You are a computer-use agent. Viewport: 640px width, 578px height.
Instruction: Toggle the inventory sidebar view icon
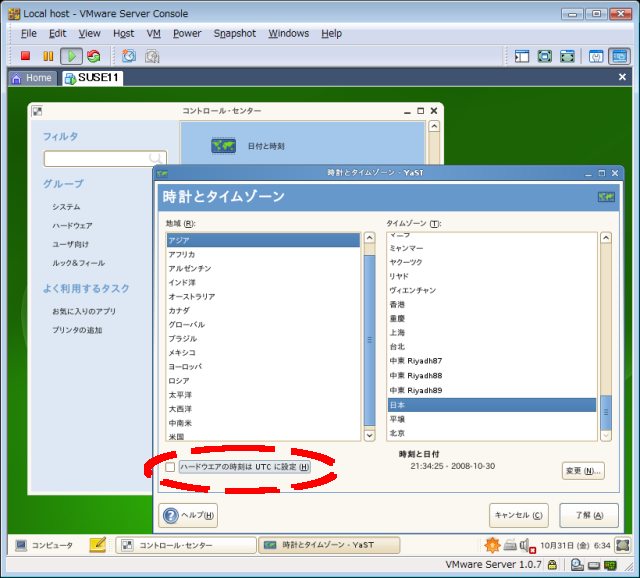pos(522,56)
